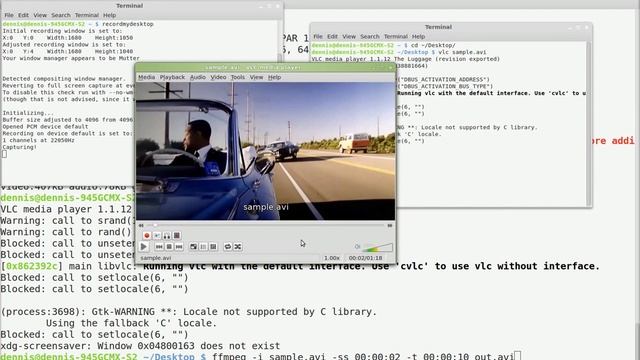Open Help menu in vlc sample.avi Terminal
Screen dimensions: 640x360
pos(418,36)
